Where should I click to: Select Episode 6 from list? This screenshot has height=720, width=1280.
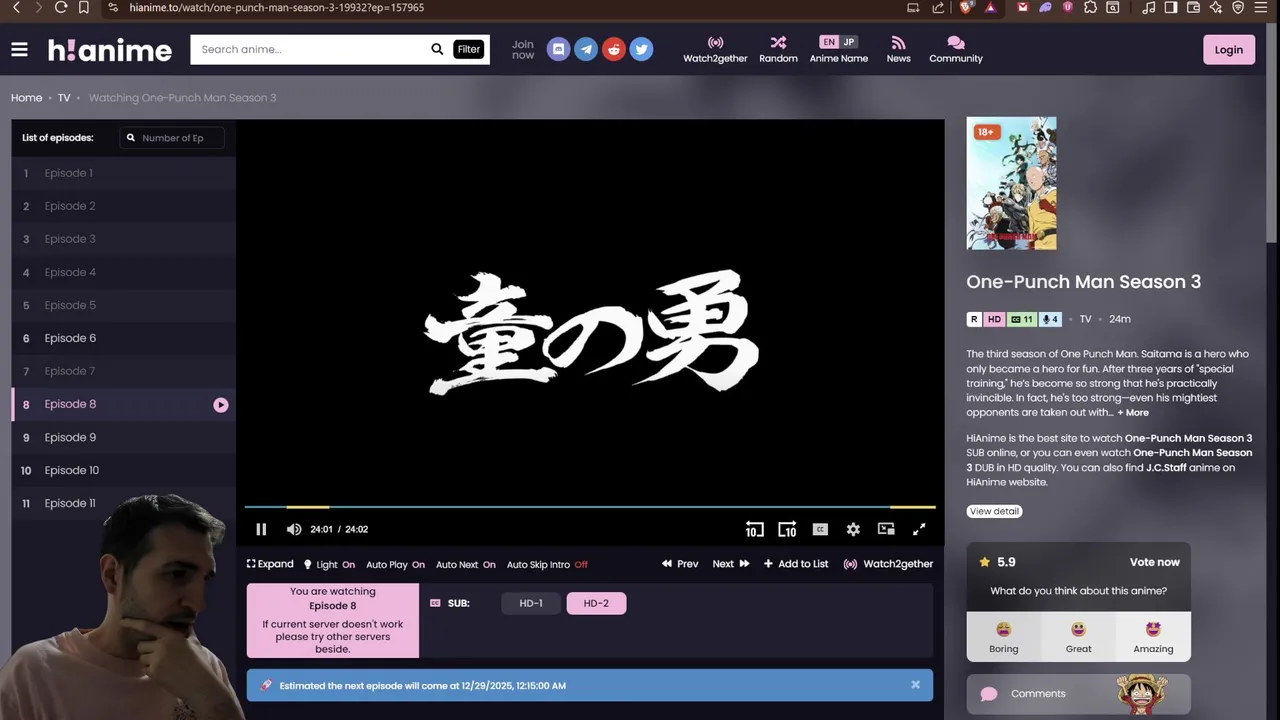pos(124,338)
